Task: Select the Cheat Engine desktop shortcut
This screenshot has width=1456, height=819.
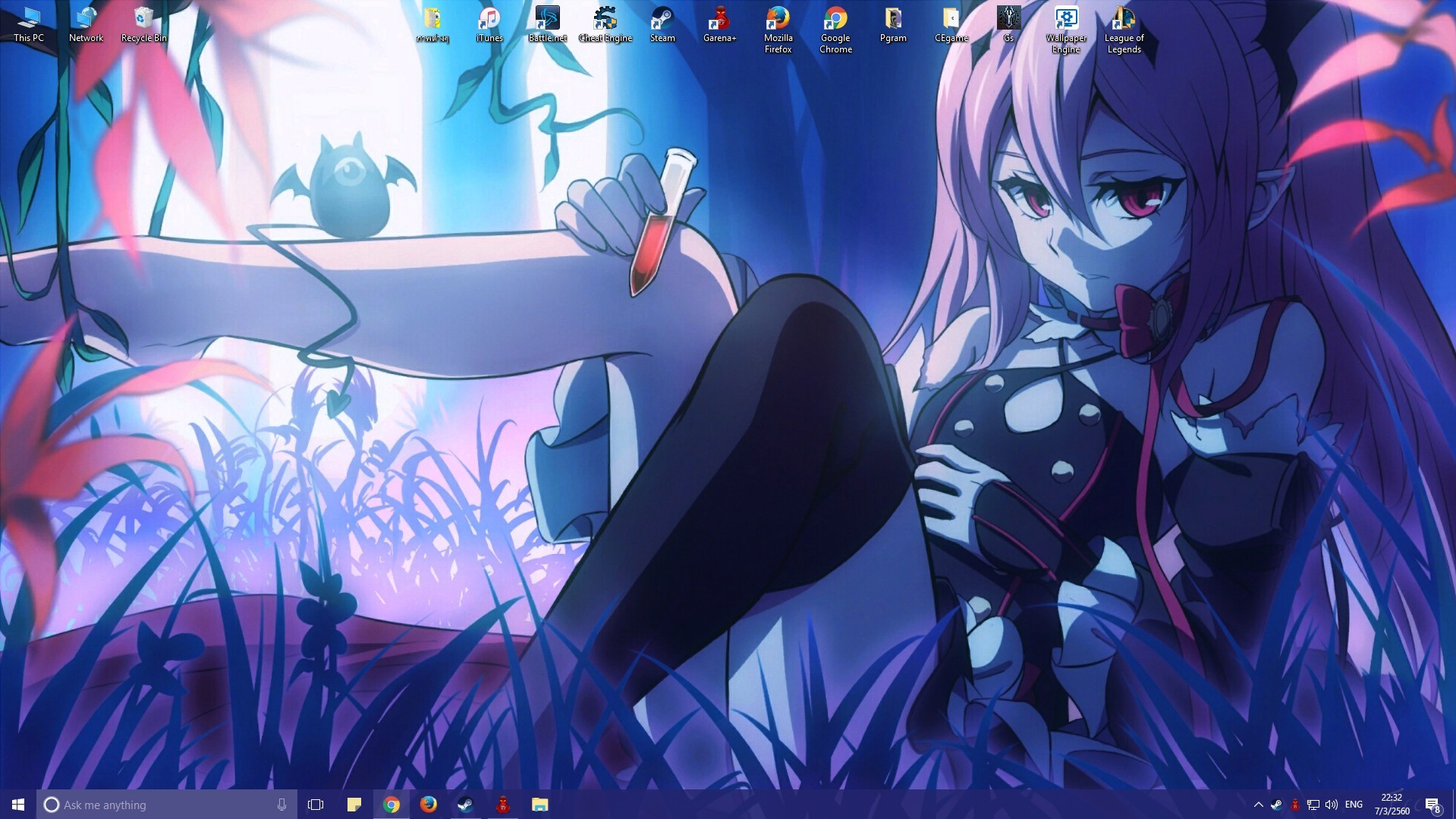Action: pos(605,24)
